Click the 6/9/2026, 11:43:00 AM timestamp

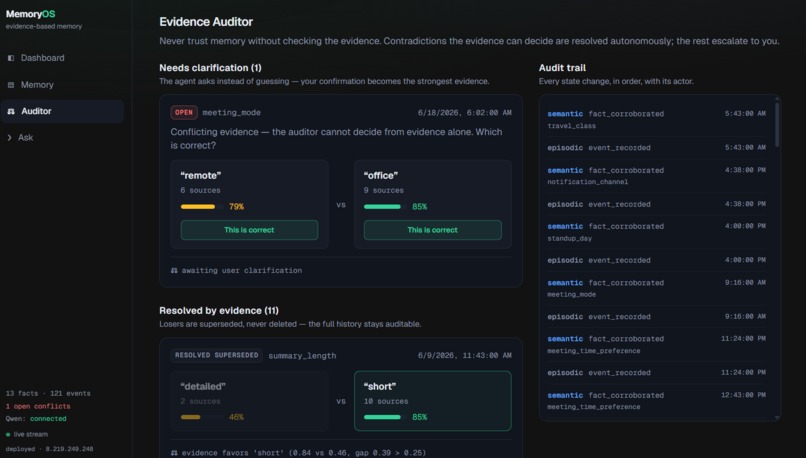pos(465,355)
